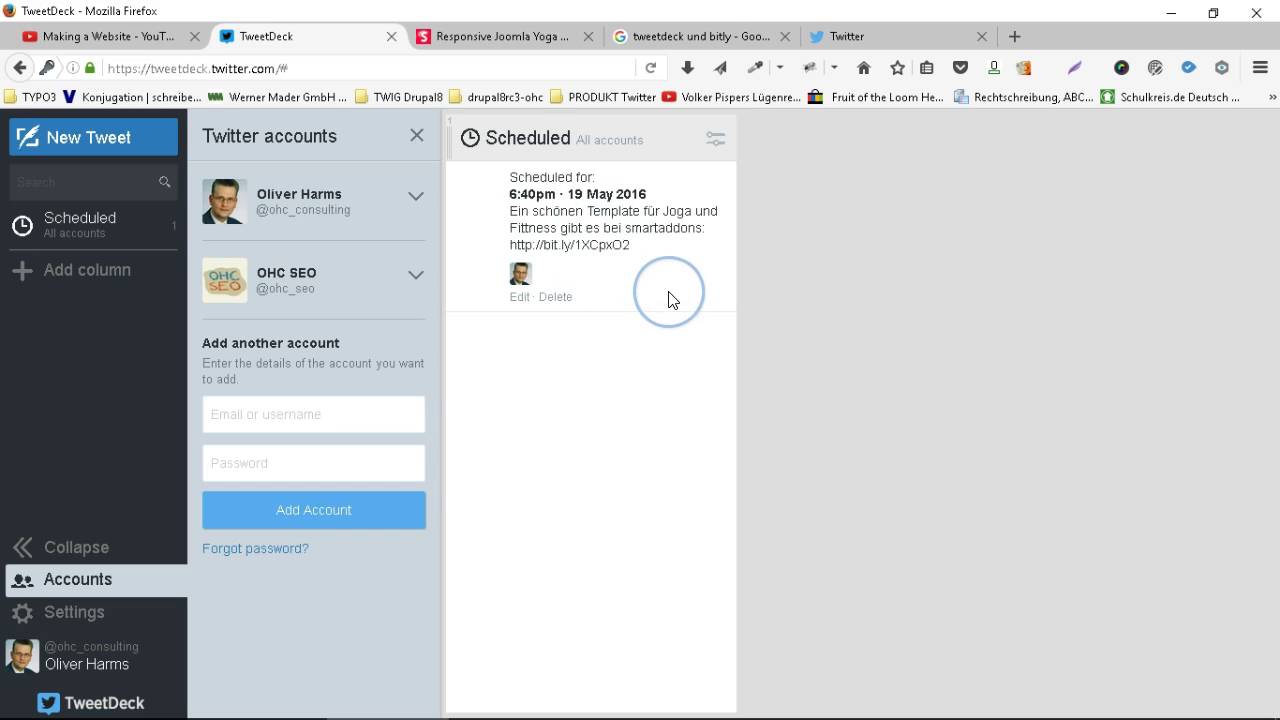Click the search magnifier icon
This screenshot has height=720, width=1280.
point(164,182)
